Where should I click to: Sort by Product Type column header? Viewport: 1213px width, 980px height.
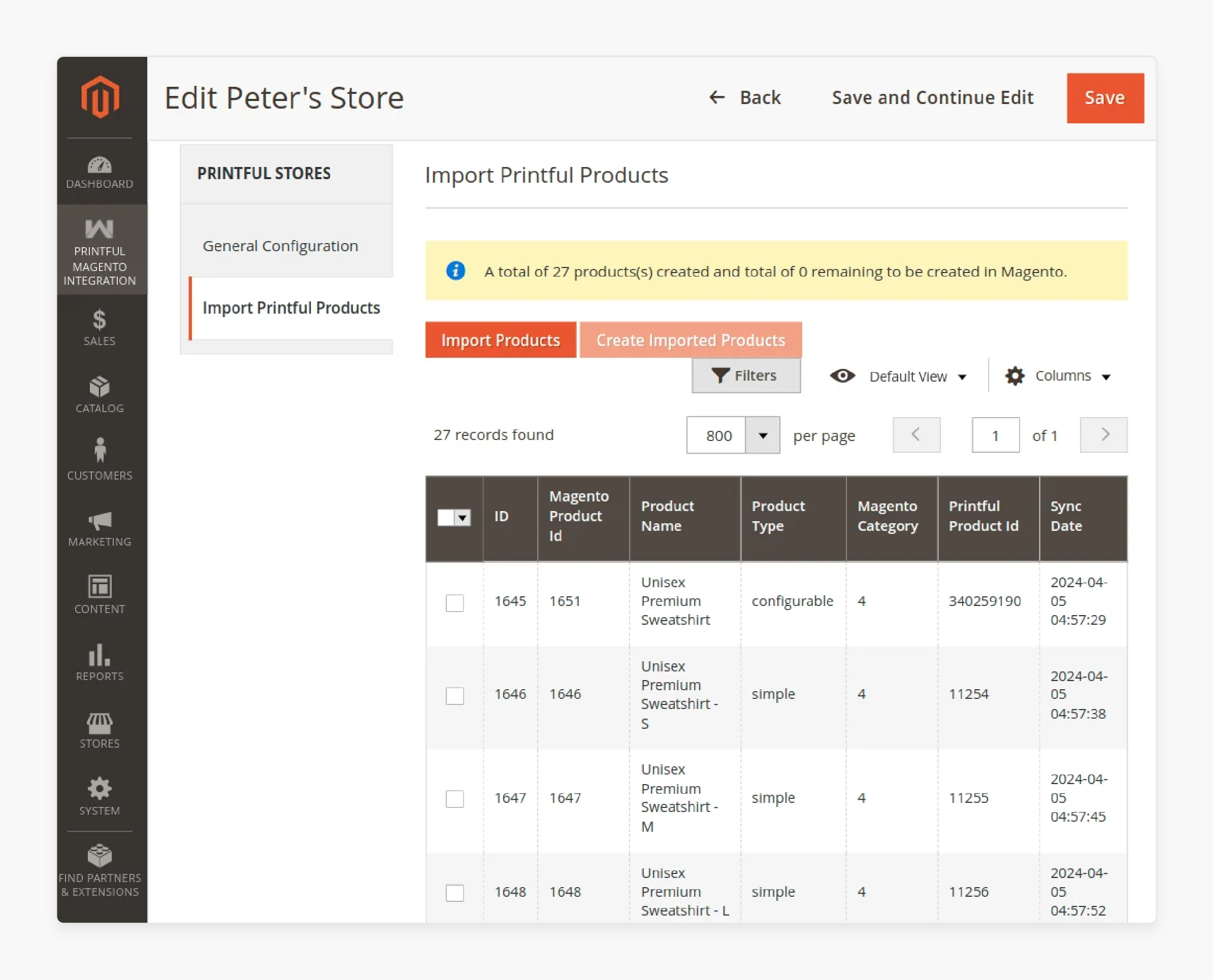[x=793, y=519]
